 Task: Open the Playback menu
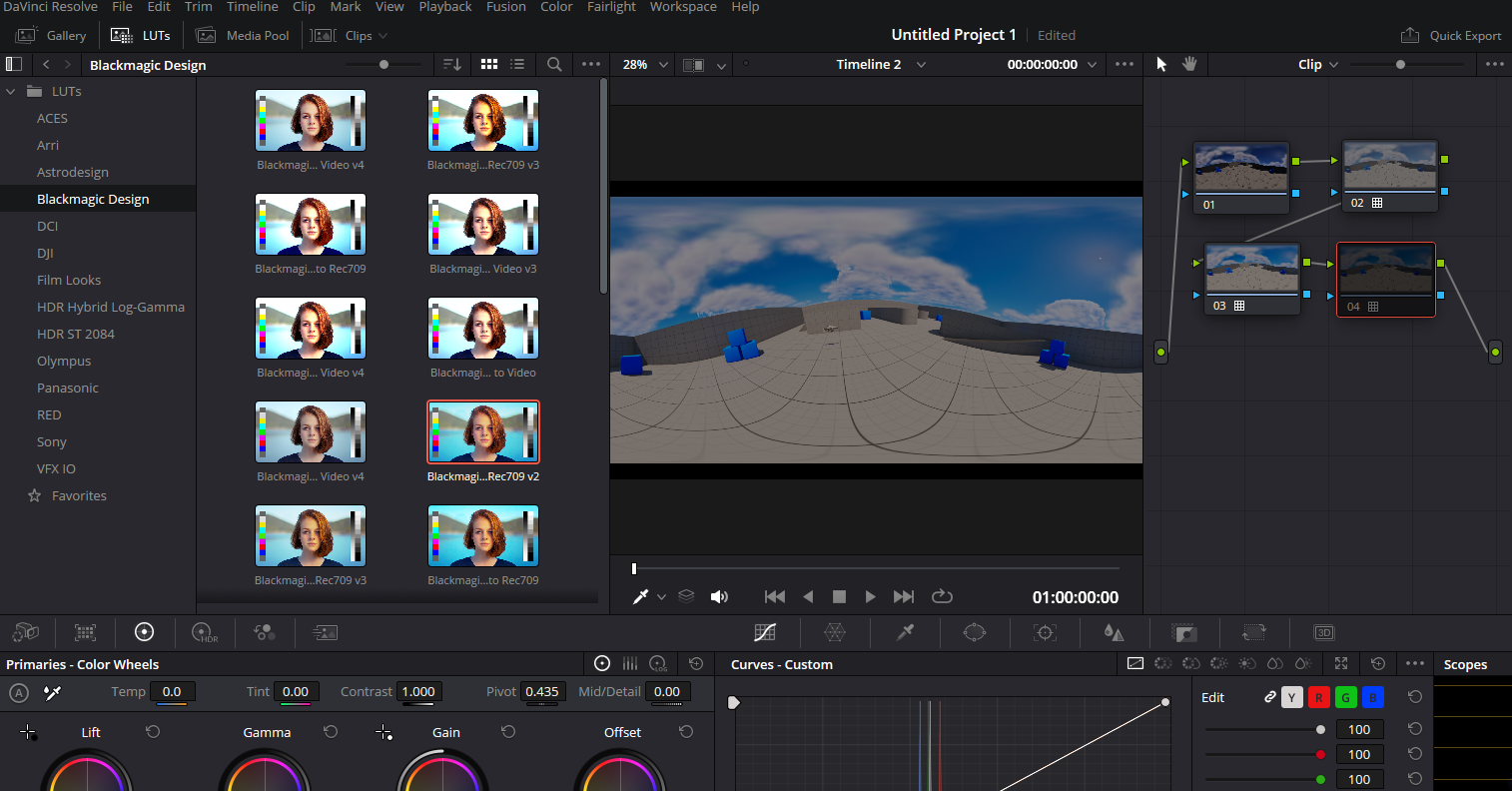point(445,7)
